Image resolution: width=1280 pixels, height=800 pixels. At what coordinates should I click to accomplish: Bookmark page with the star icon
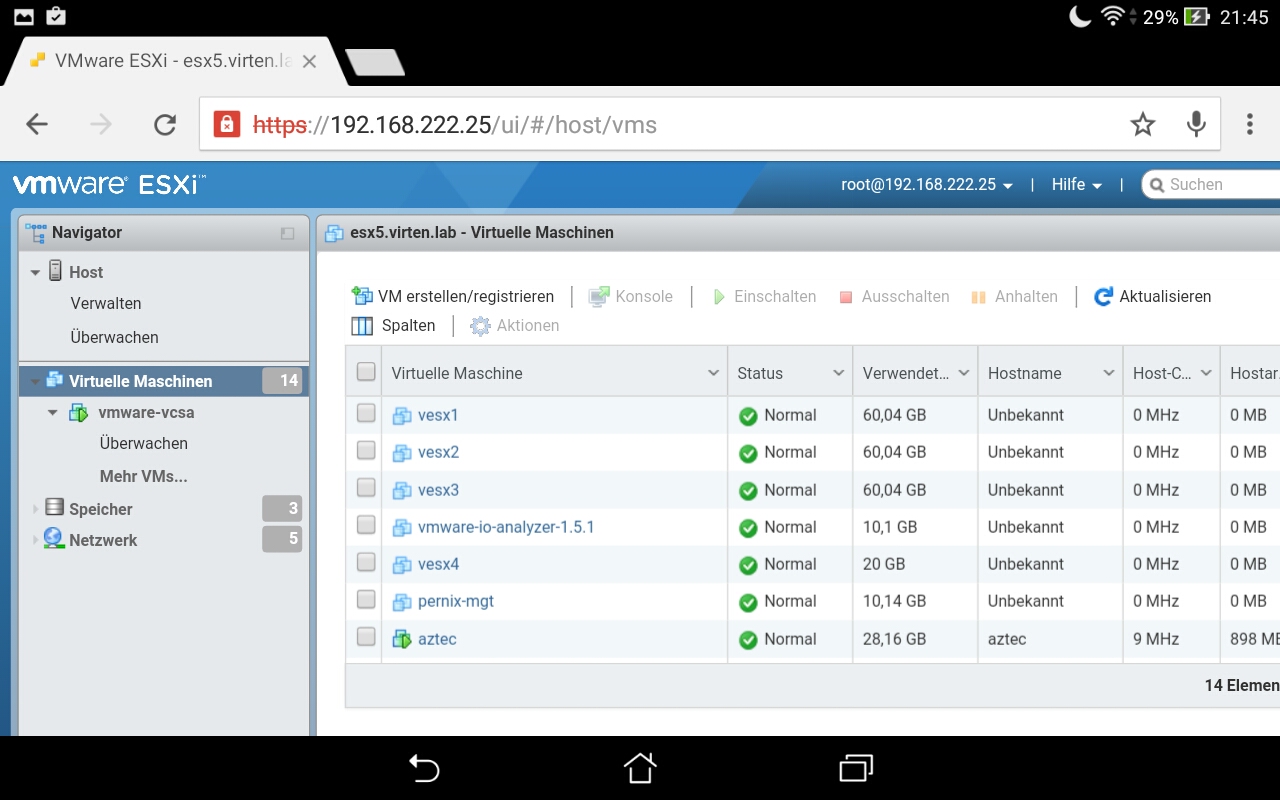[x=1143, y=125]
